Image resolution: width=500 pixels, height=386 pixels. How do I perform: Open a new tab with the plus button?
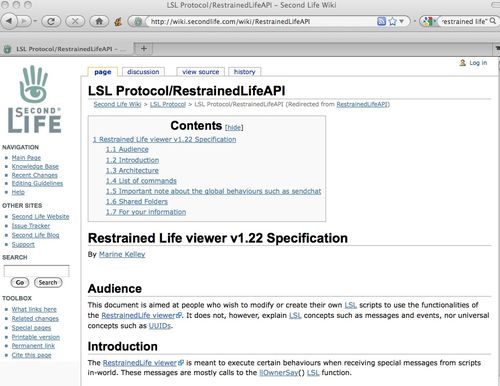[x=144, y=49]
